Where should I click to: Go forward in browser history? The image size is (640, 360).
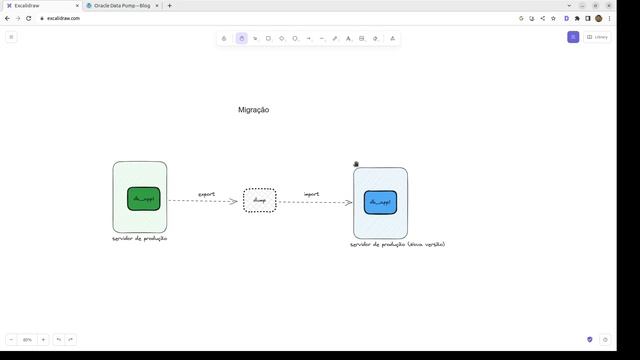pyautogui.click(x=18, y=18)
